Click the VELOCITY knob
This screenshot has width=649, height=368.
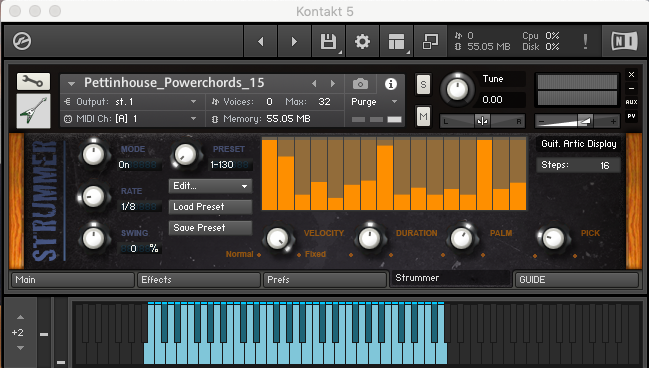(x=278, y=239)
